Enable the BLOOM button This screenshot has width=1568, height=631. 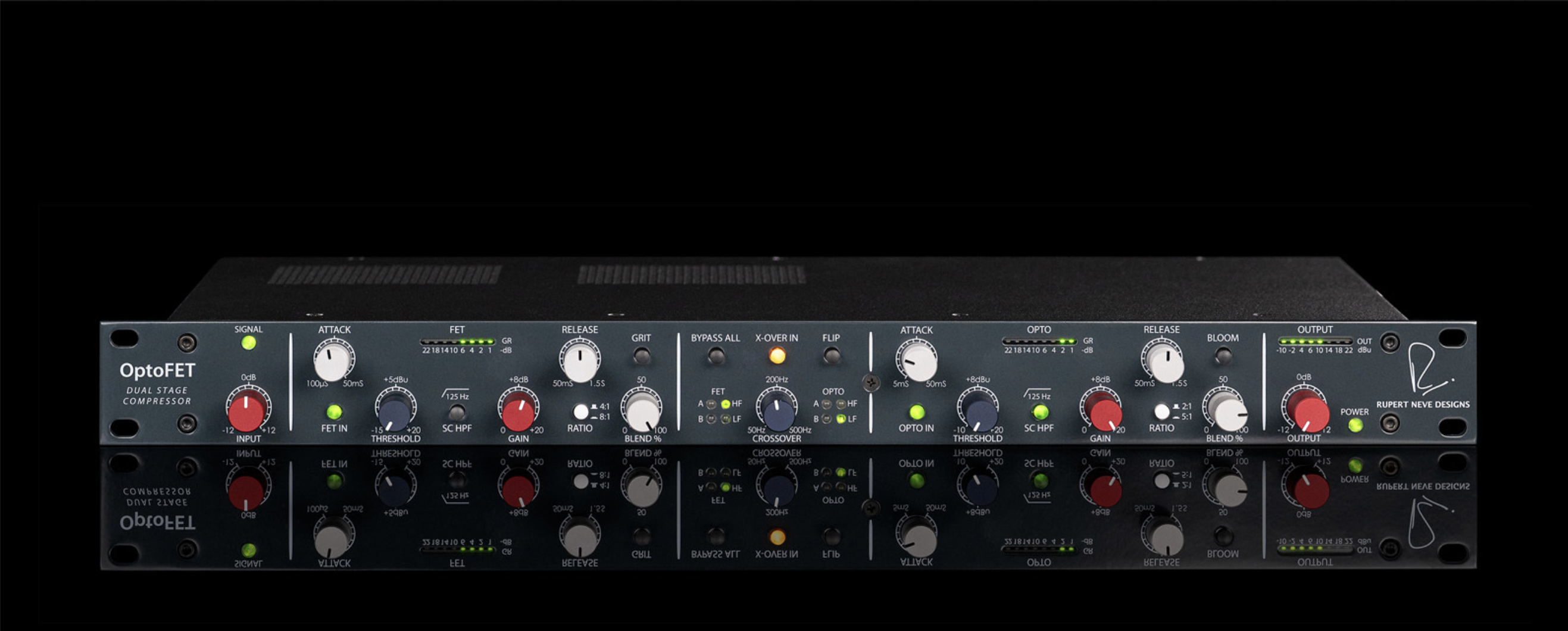[1223, 355]
